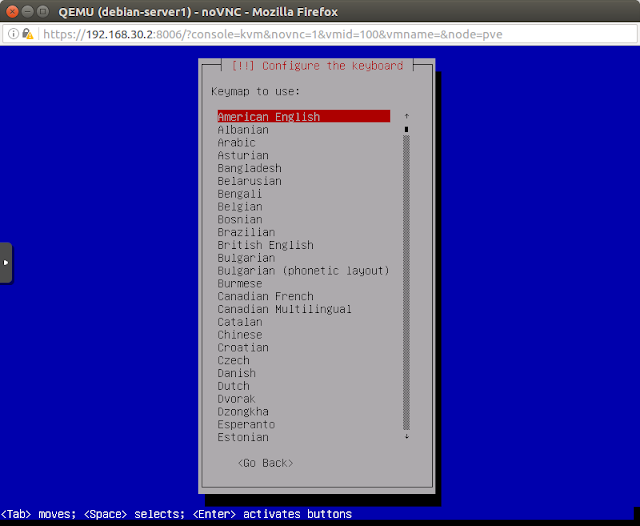The width and height of the screenshot is (640, 526).
Task: Select the Bangladesh keymap
Action: pos(249,168)
